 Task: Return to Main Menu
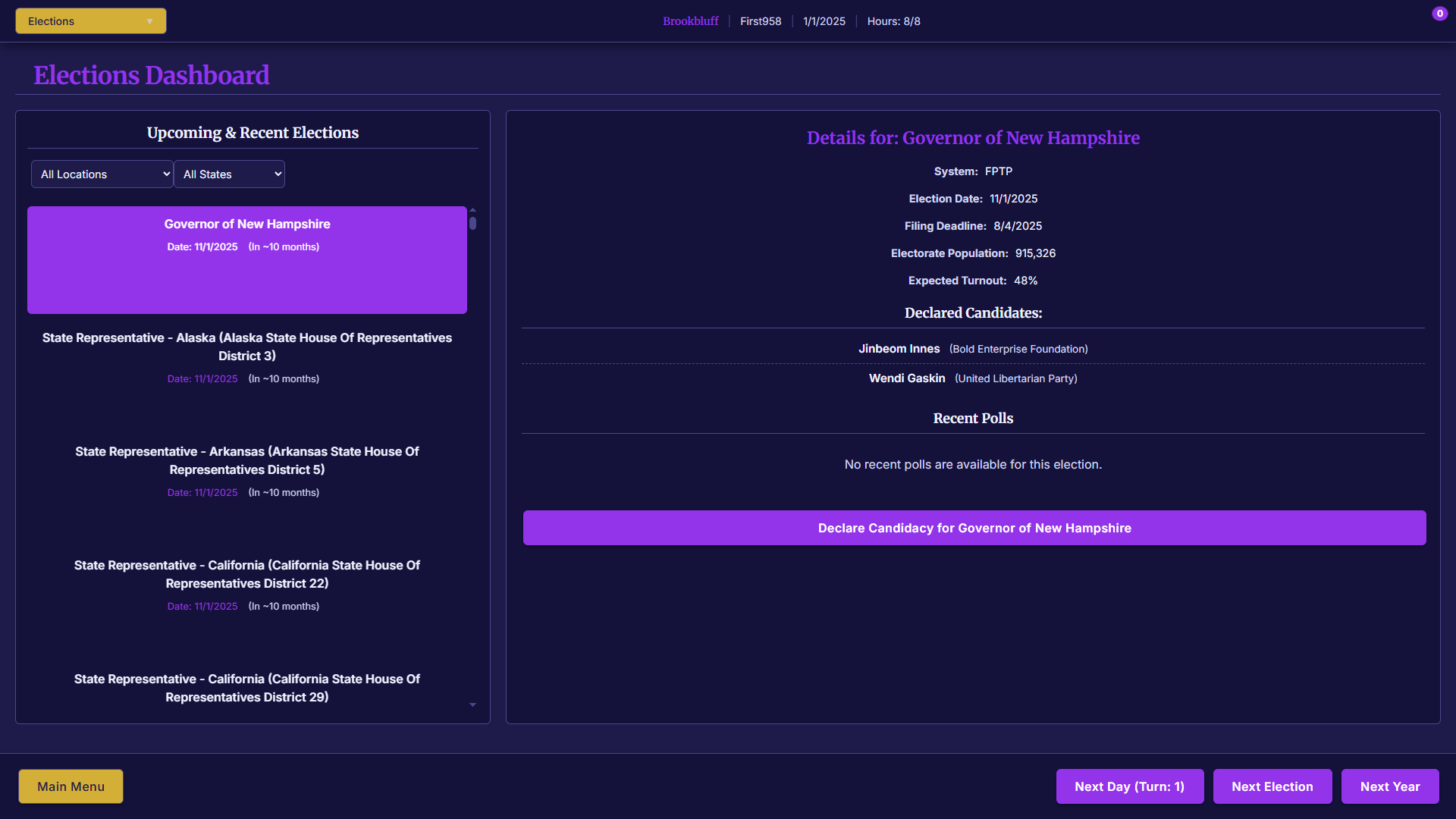[71, 786]
